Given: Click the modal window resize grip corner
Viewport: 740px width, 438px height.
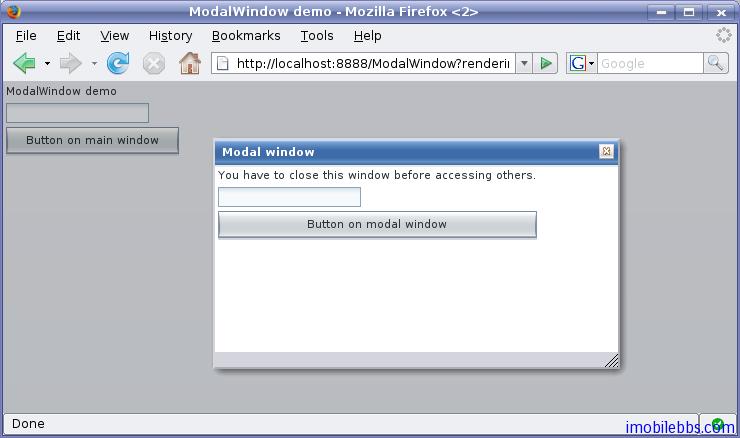Looking at the screenshot, I should (x=611, y=360).
